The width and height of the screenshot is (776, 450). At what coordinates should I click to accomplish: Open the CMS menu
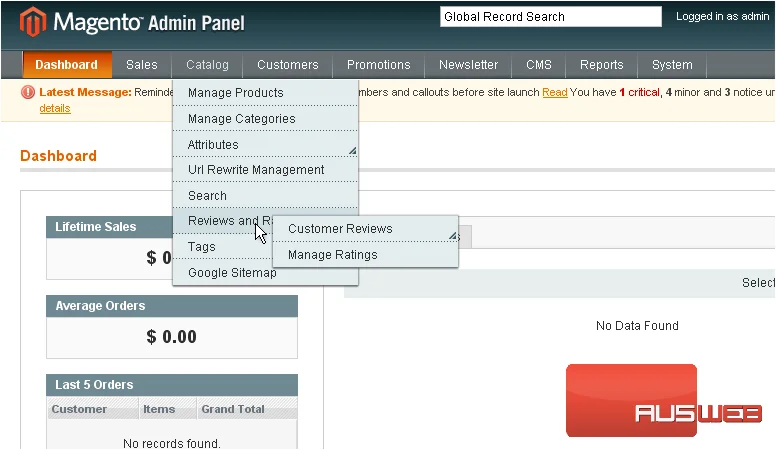click(538, 65)
